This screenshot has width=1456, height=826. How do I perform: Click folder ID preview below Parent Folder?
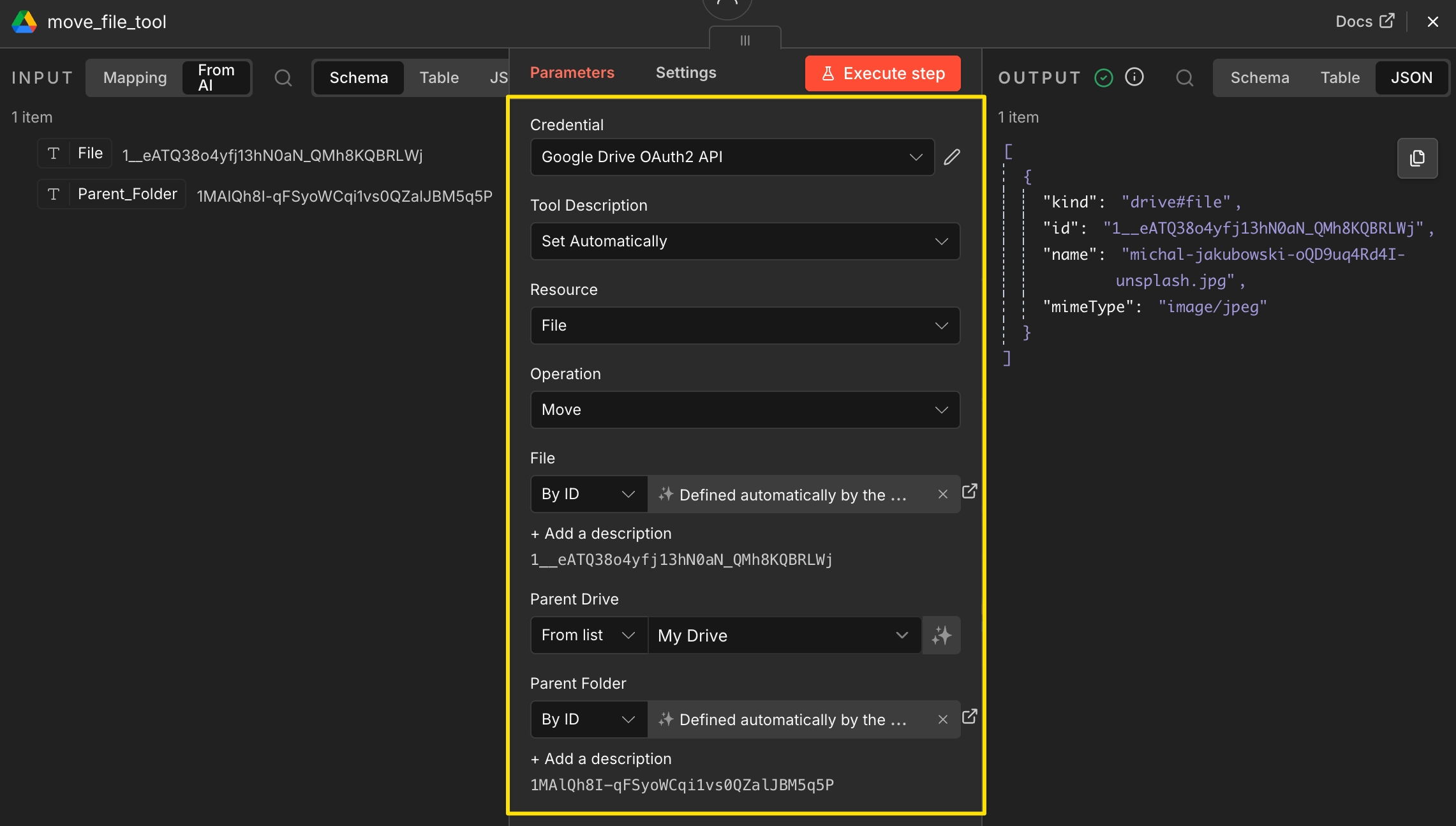click(682, 785)
